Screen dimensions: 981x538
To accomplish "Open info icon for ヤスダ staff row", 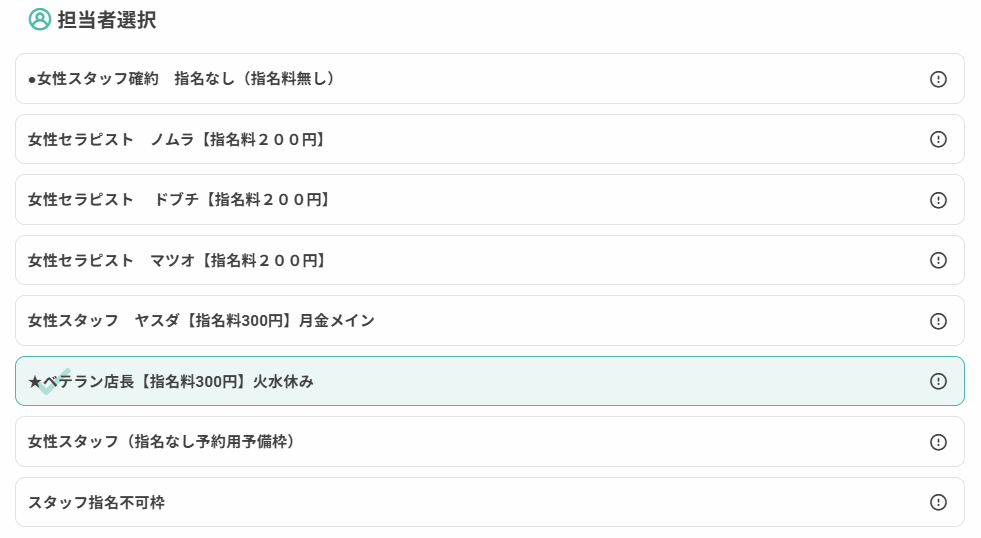I will click(938, 321).
